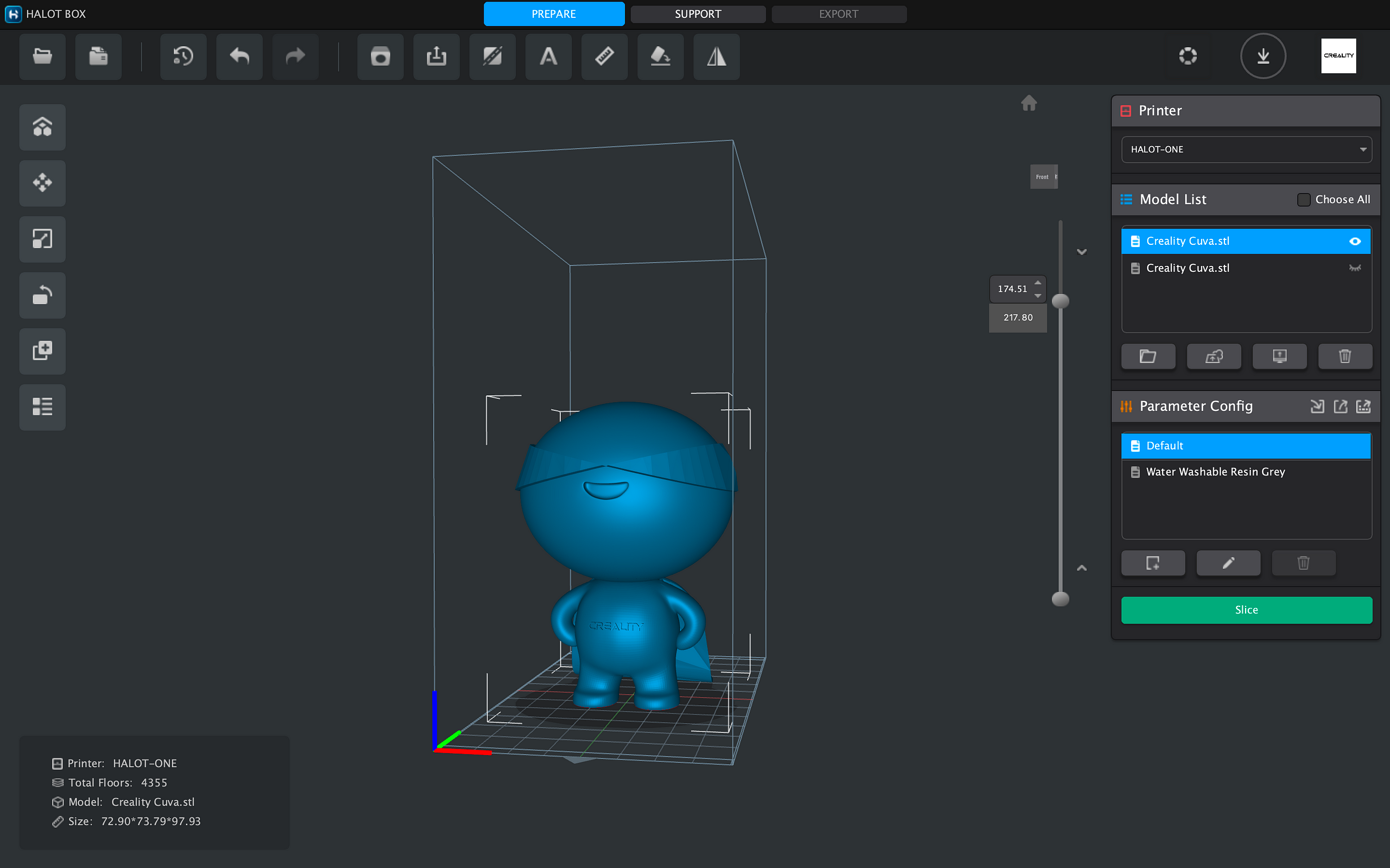Click the Total Floors 4355 text
The image size is (1390, 868).
click(x=118, y=783)
